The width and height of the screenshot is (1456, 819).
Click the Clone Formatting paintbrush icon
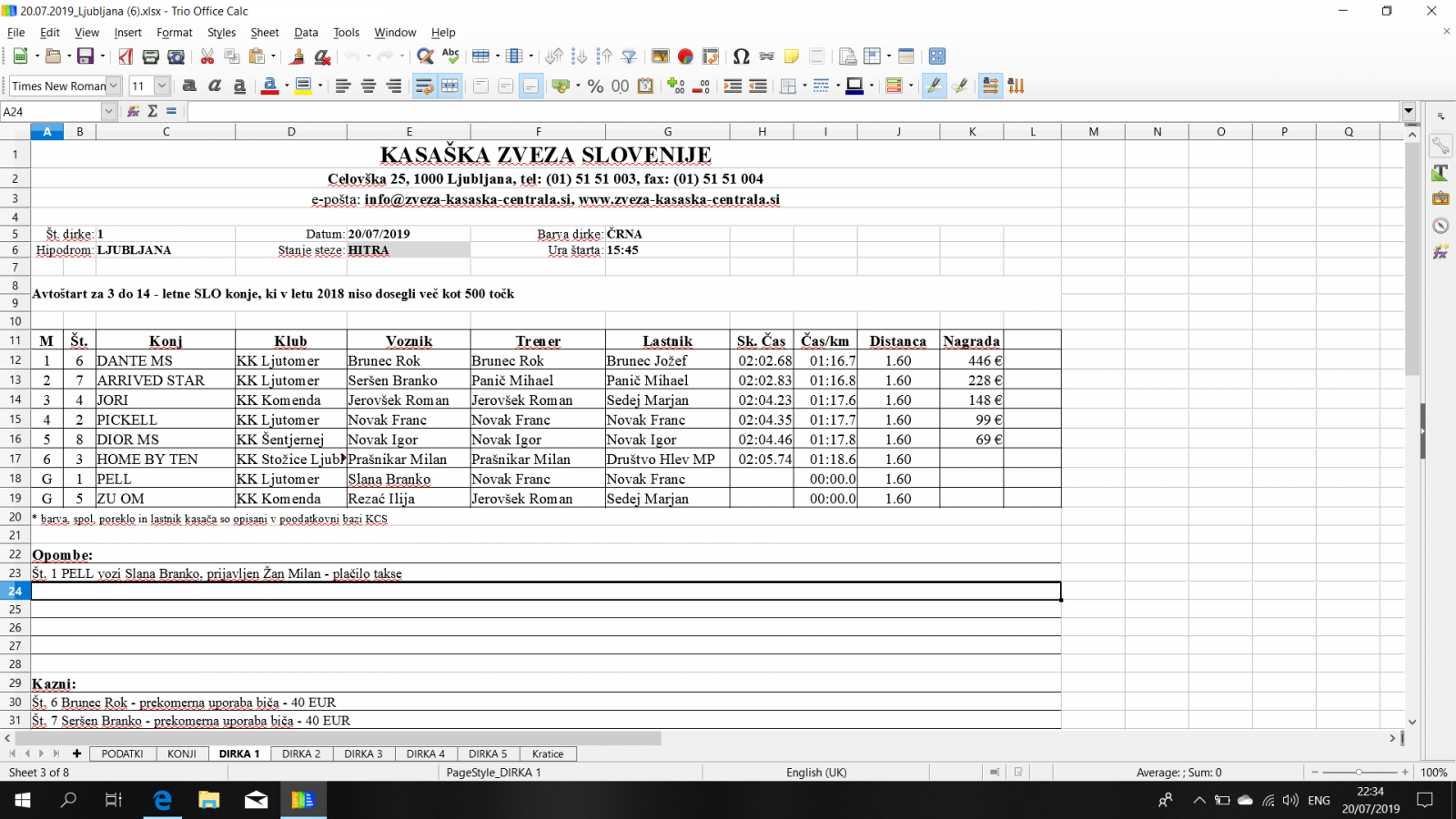click(x=297, y=56)
